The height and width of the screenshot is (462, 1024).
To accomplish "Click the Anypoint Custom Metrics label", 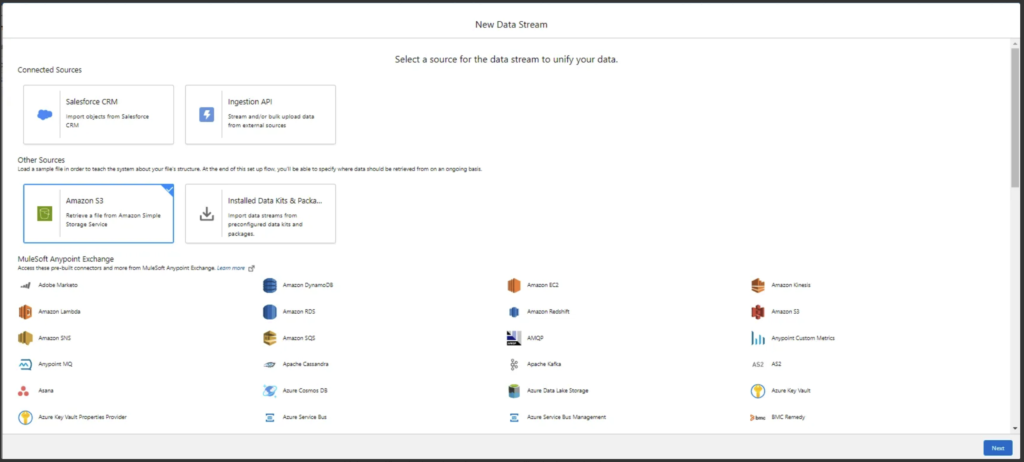I will click(803, 338).
